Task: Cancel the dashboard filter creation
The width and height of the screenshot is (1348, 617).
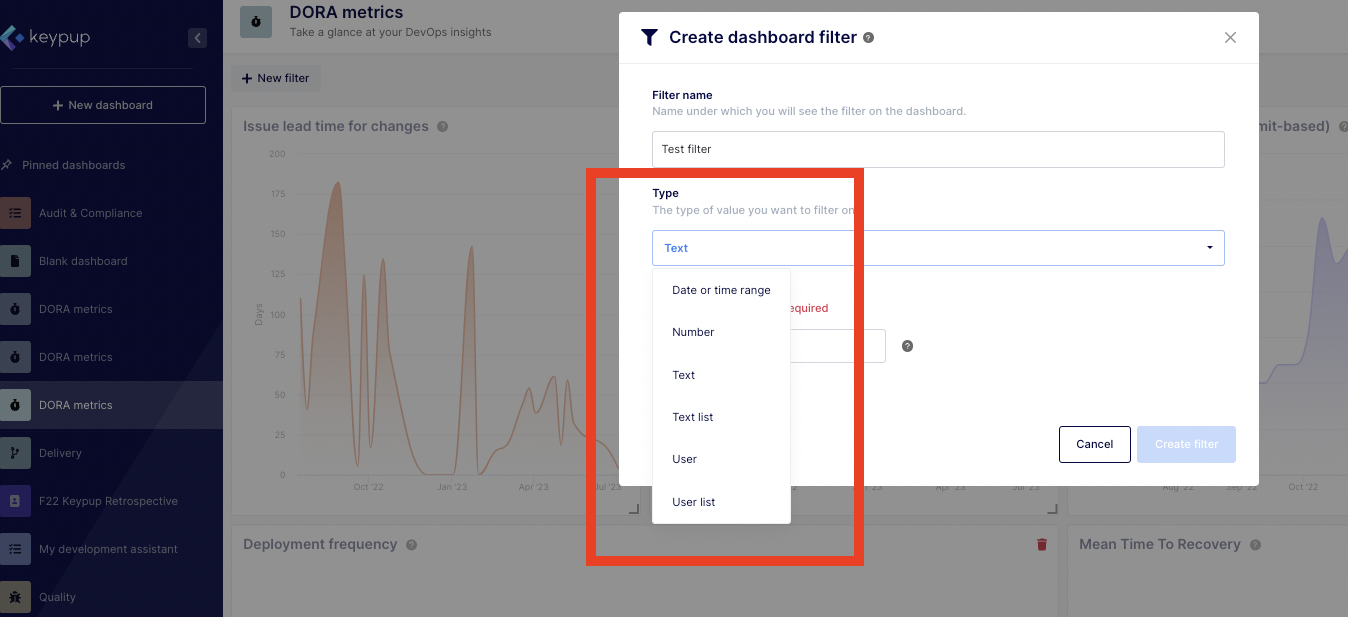Action: coord(1094,444)
